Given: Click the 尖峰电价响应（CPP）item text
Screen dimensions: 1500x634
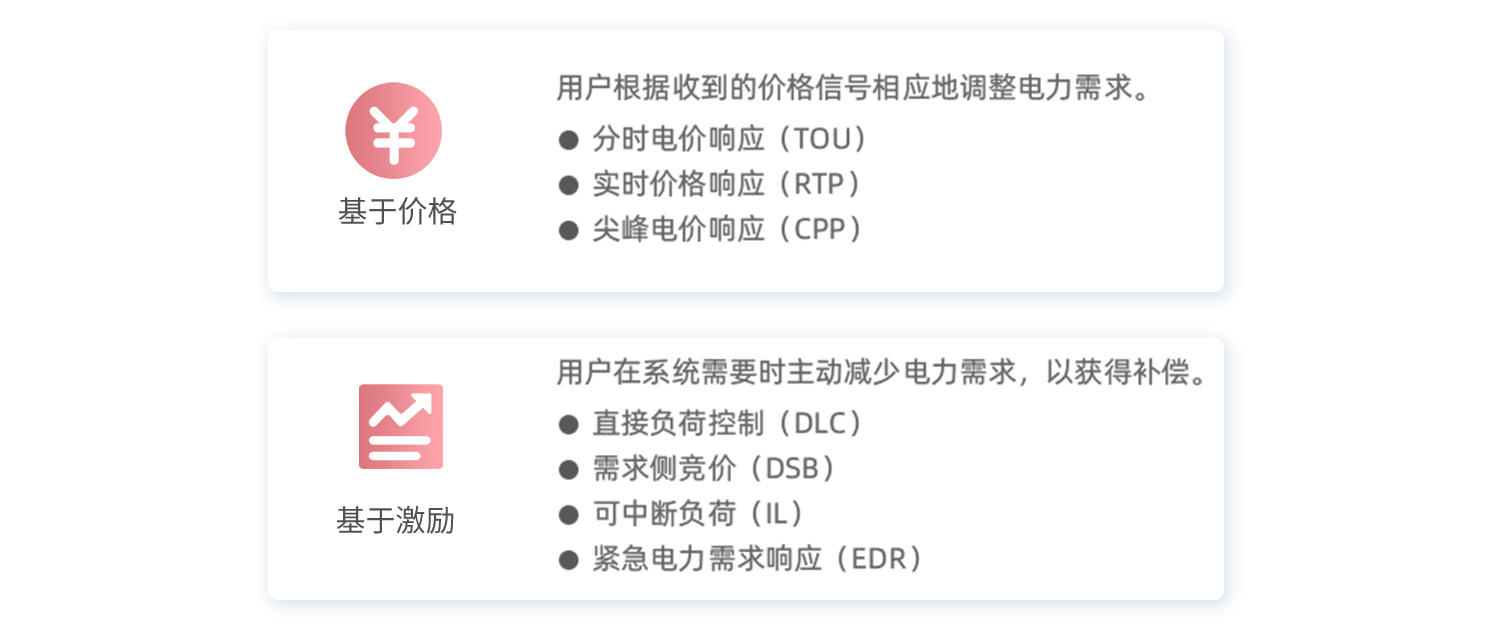Looking at the screenshot, I should (727, 229).
